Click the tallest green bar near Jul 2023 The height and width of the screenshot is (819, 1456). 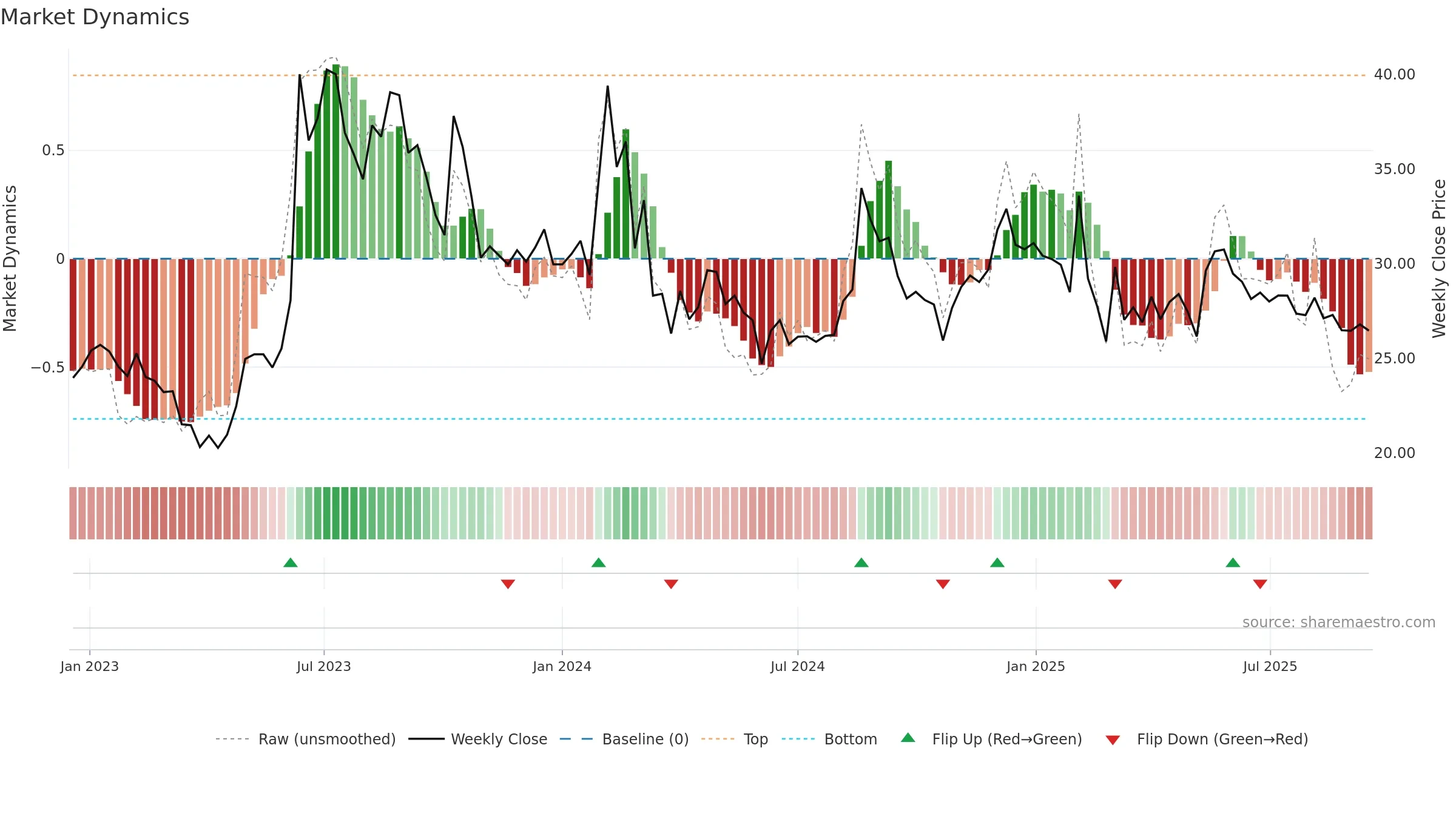pos(336,161)
